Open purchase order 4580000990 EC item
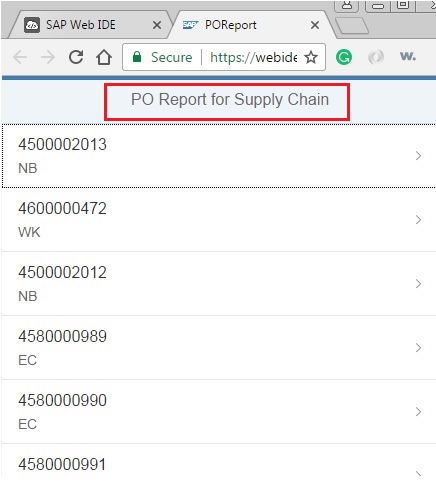This screenshot has width=436, height=496. 219,412
